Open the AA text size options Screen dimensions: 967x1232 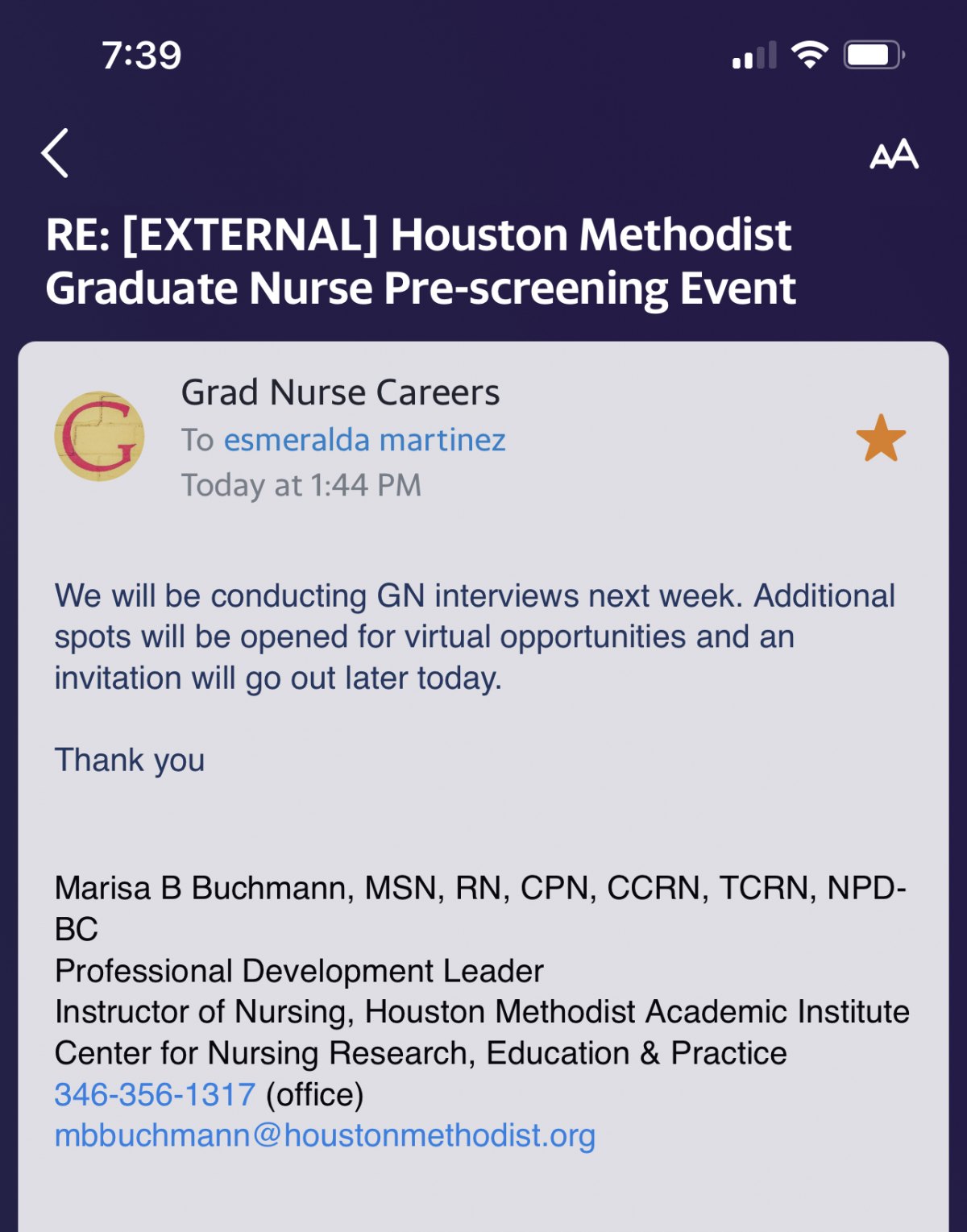pyautogui.click(x=894, y=154)
